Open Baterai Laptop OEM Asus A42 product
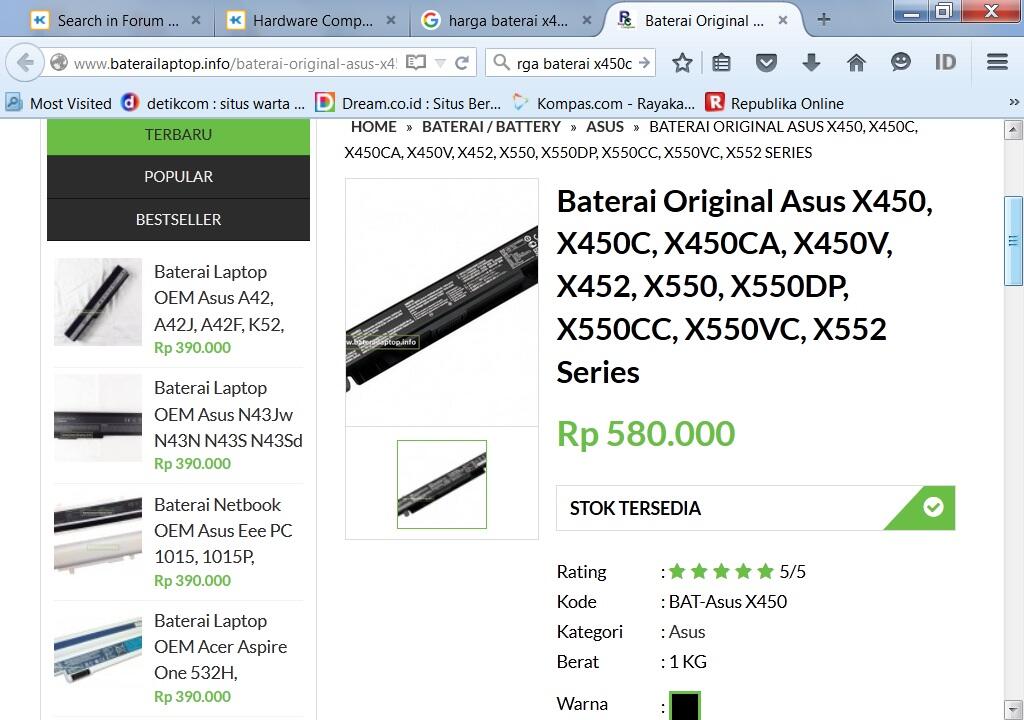The height and width of the screenshot is (720, 1024). pos(219,298)
